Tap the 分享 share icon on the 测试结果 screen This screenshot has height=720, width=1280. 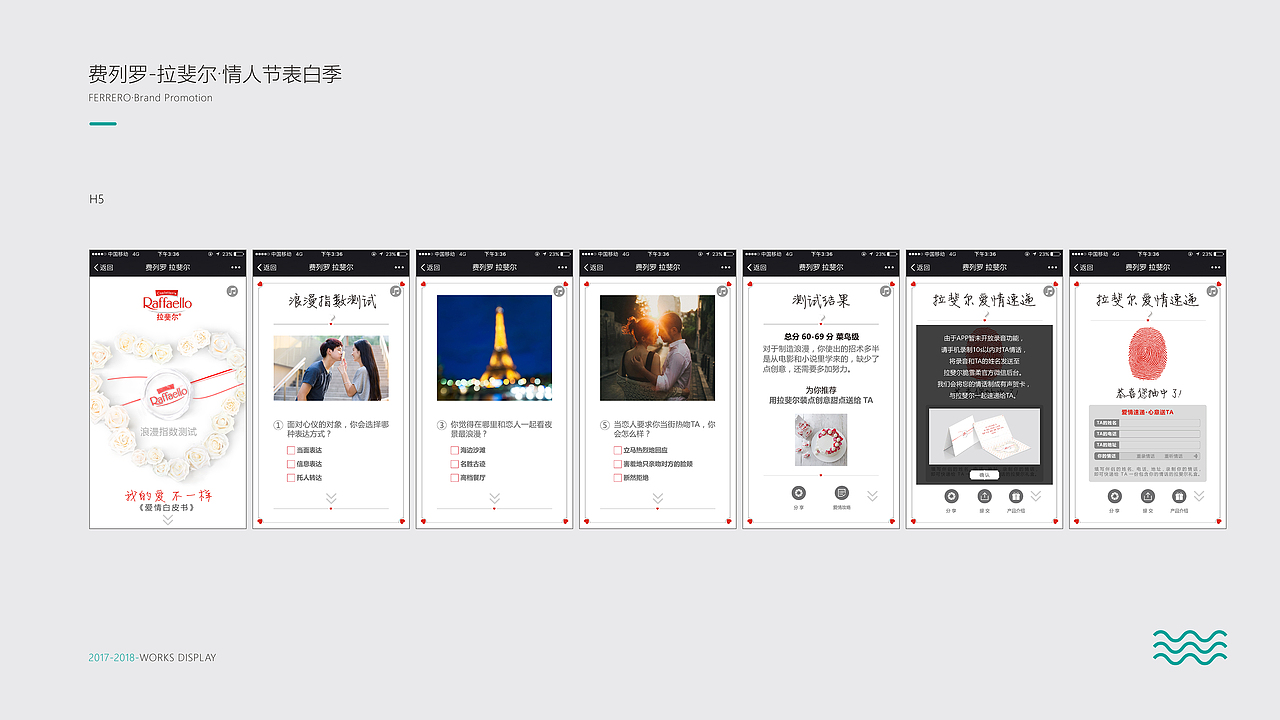coord(798,493)
